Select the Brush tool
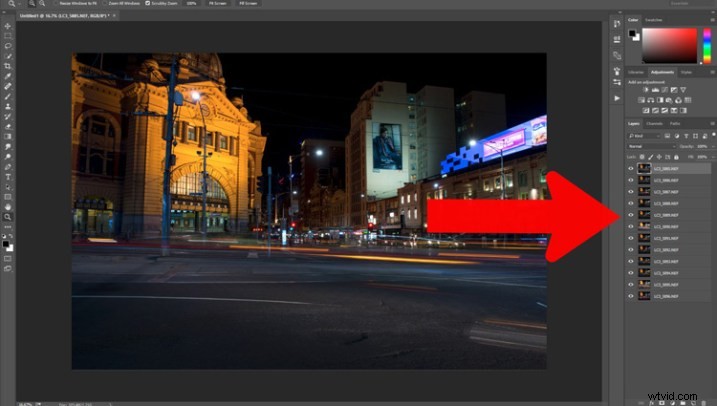Viewport: 717px width, 406px height. tap(8, 96)
